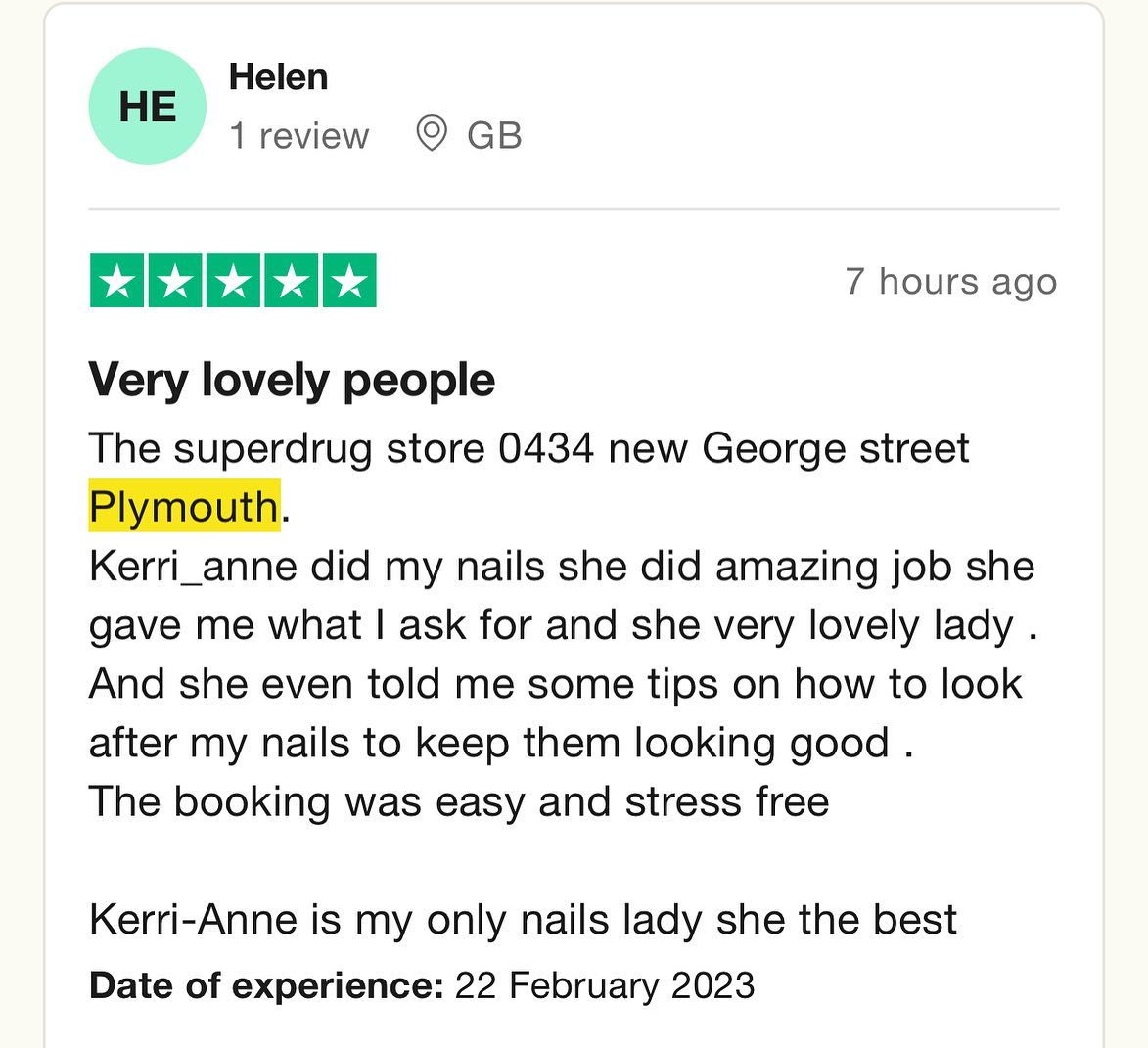
Task: Click the "7 hours ago" timestamp
Action: pyautogui.click(x=950, y=282)
